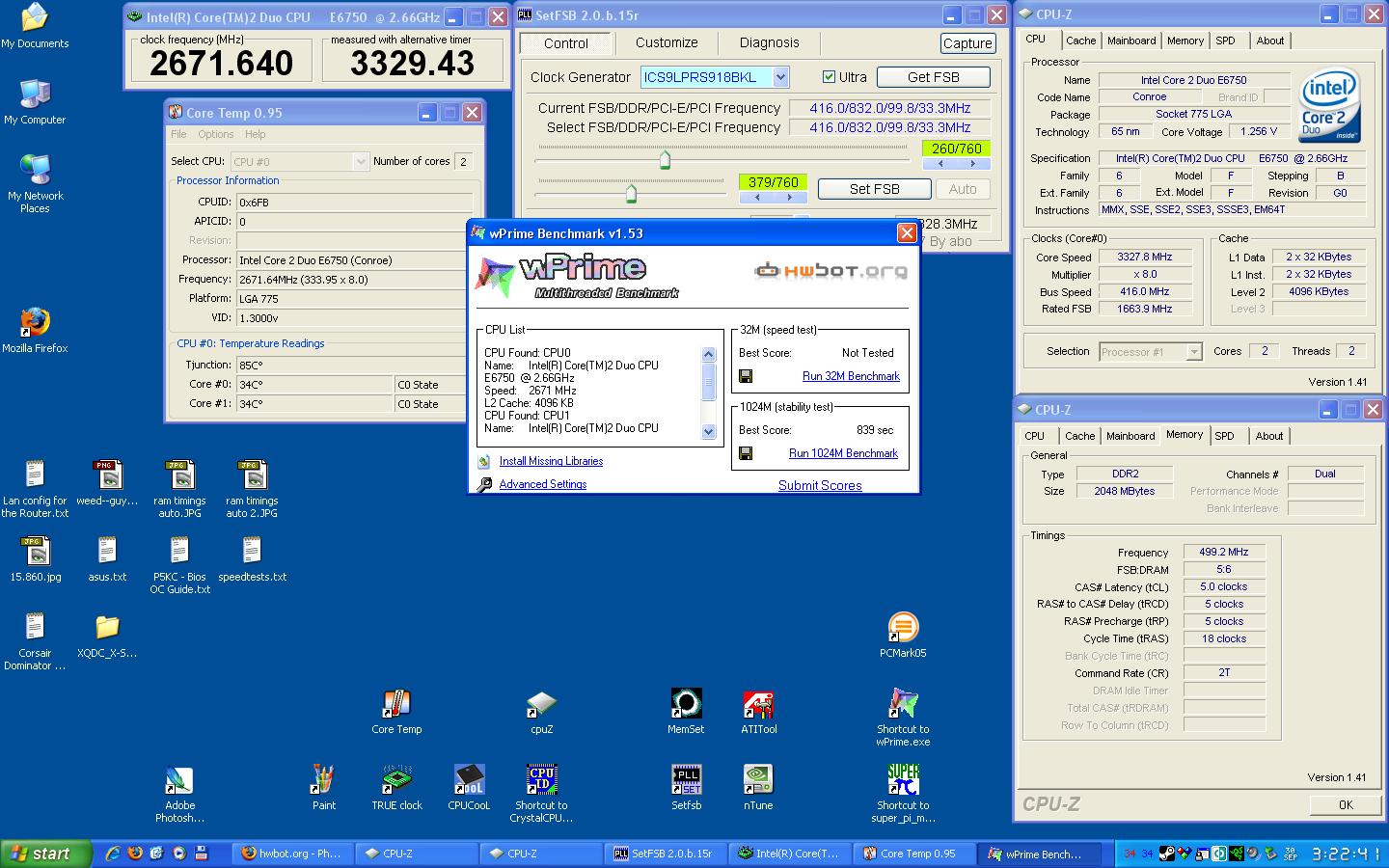The height and width of the screenshot is (868, 1389).
Task: Click Submit Scores link in wPrime
Action: [x=820, y=485]
